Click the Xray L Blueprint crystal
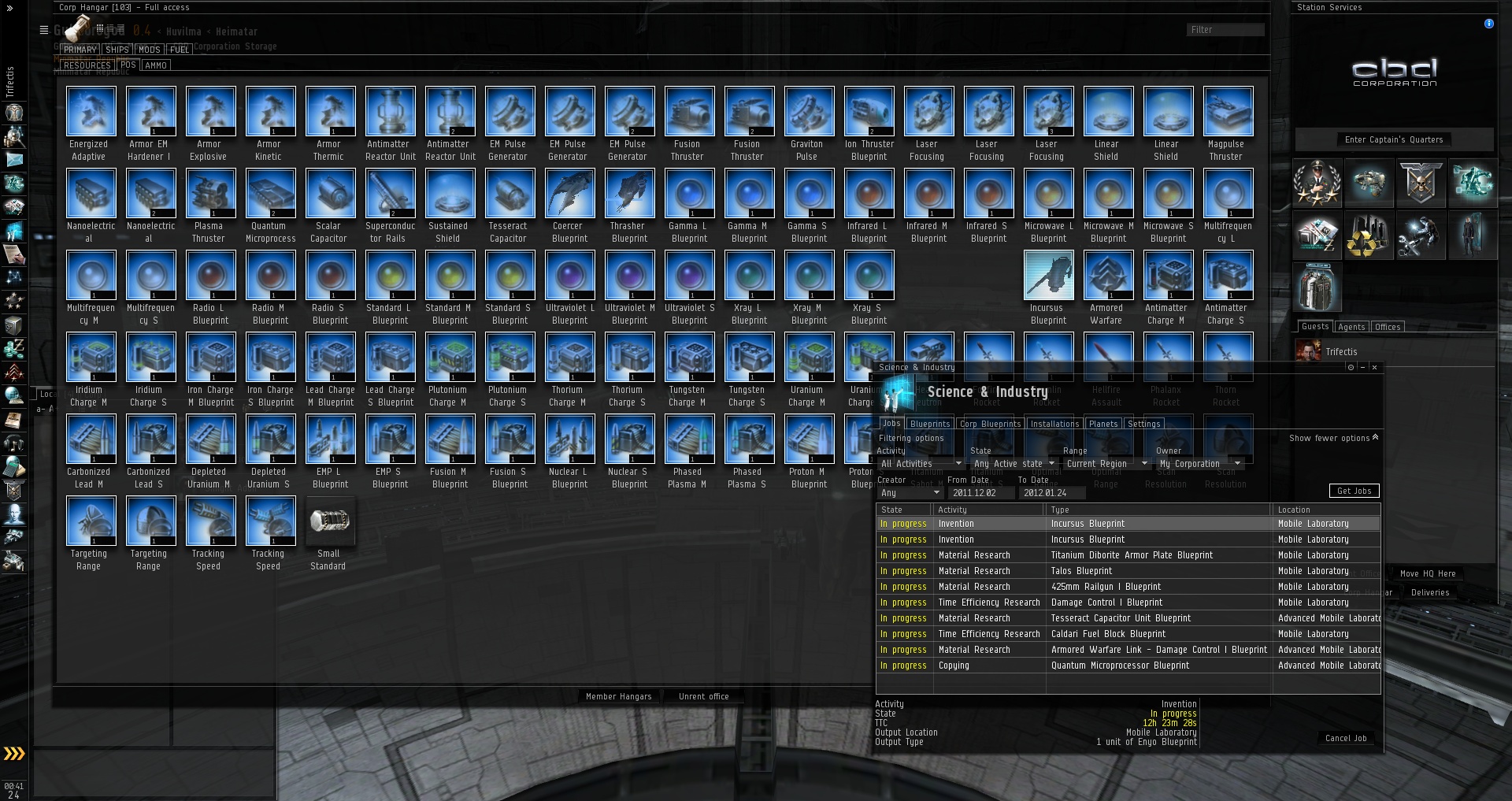Viewport: 1512px width, 801px height. coord(750,275)
